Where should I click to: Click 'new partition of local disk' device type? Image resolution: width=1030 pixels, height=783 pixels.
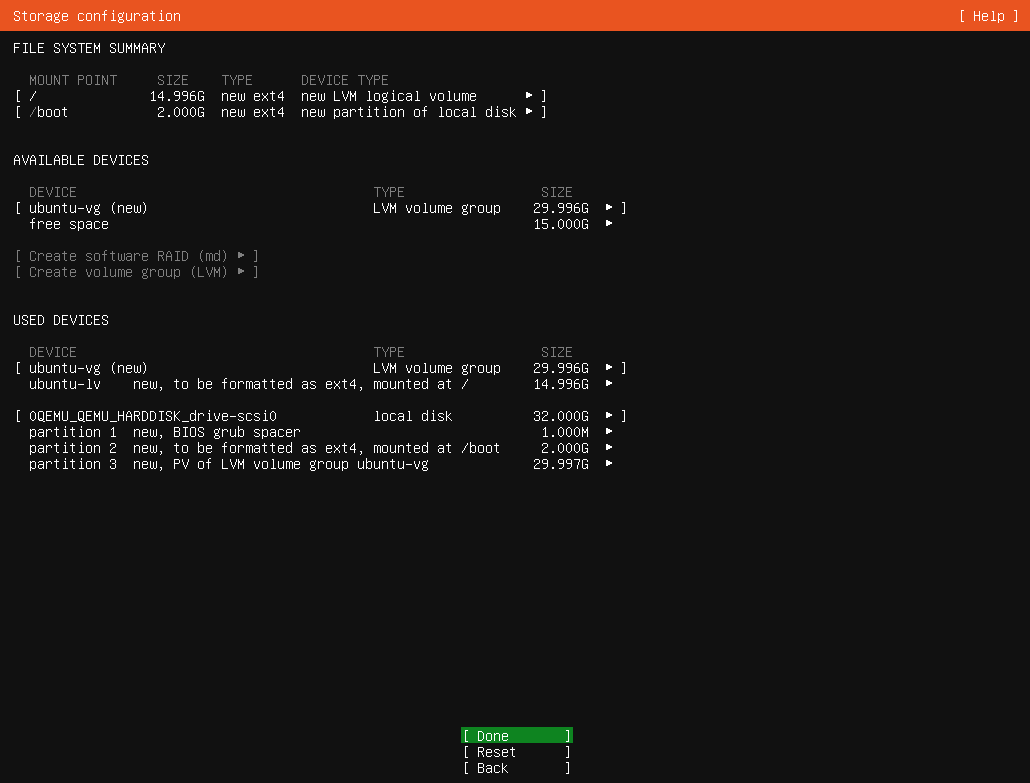point(409,112)
